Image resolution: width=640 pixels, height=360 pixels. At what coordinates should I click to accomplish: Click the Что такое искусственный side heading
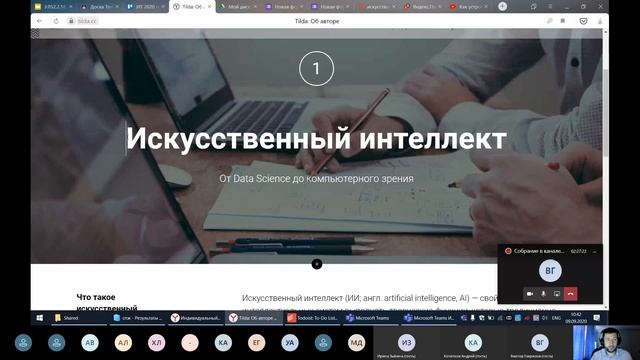click(x=107, y=302)
